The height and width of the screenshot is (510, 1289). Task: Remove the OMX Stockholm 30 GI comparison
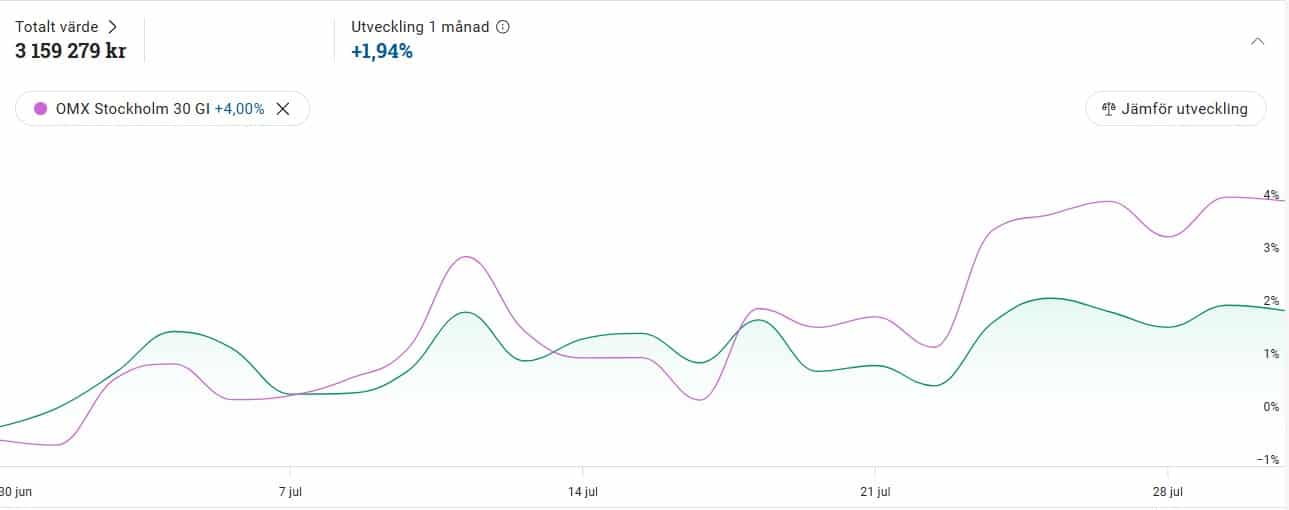tap(283, 109)
